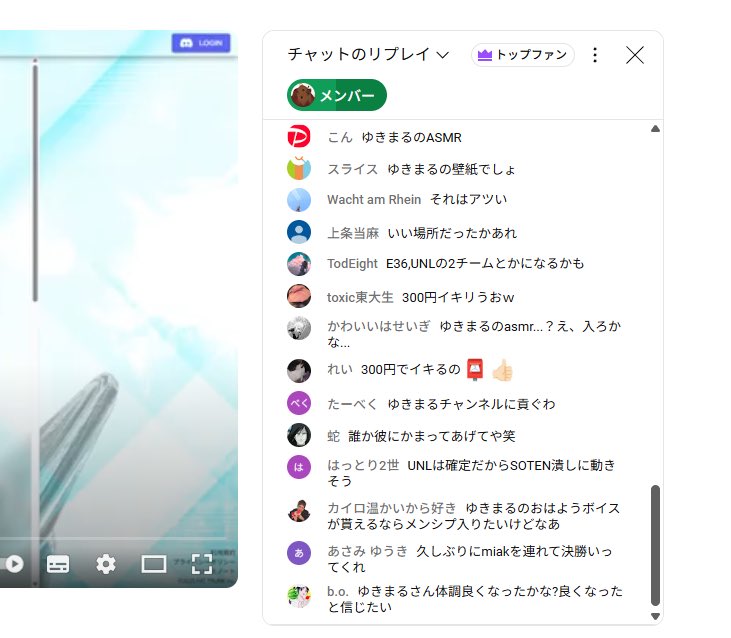The height and width of the screenshot is (638, 731).
Task: Click れい's dark avatar
Action: (299, 370)
